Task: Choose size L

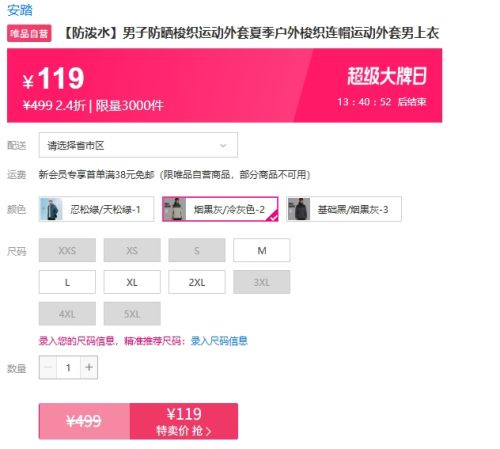Action: pyautogui.click(x=67, y=282)
